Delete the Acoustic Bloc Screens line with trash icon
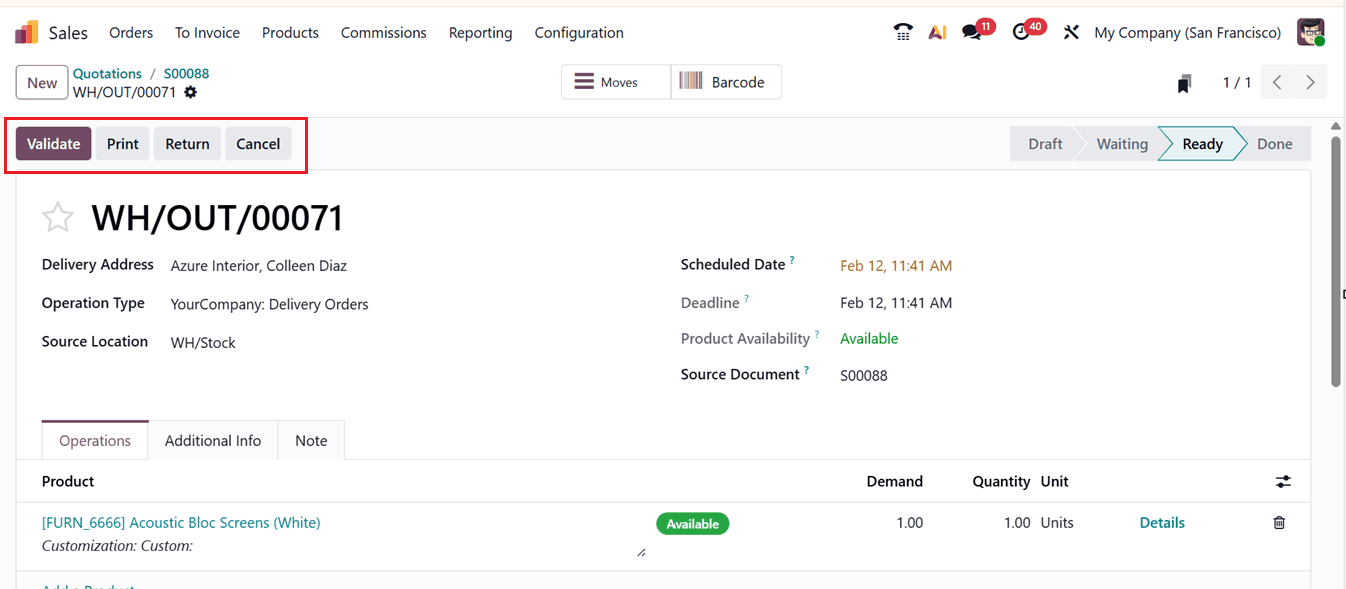Image resolution: width=1346 pixels, height=589 pixels. coord(1279,522)
